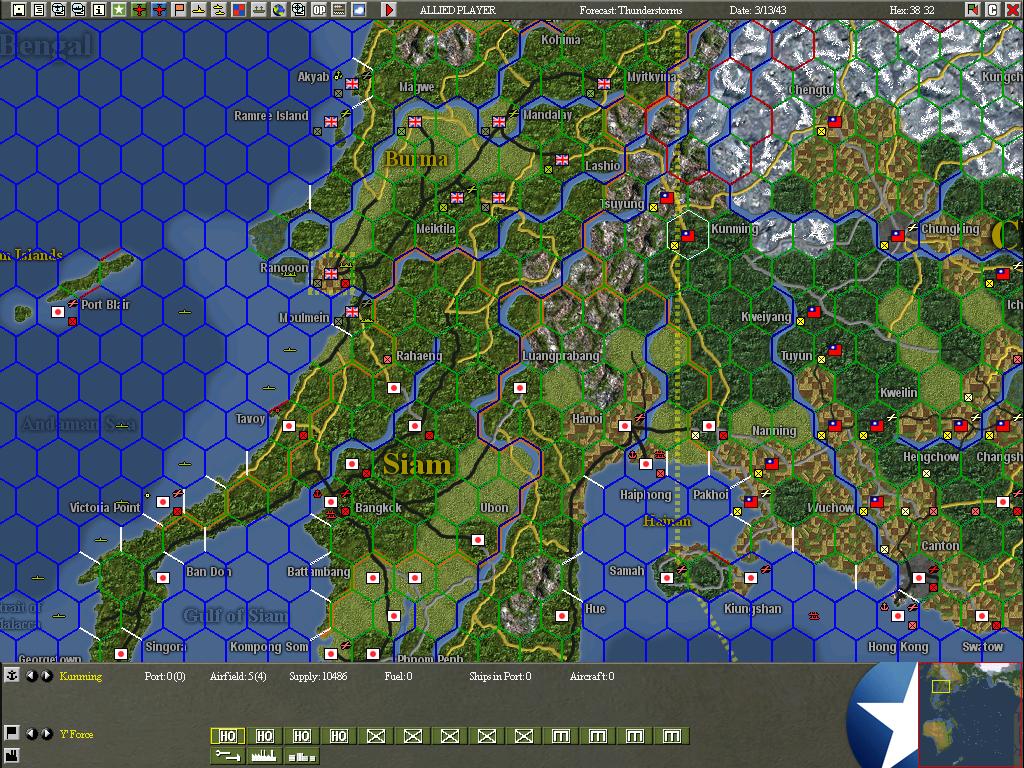Click the British flag at Myitkyina

(x=604, y=84)
